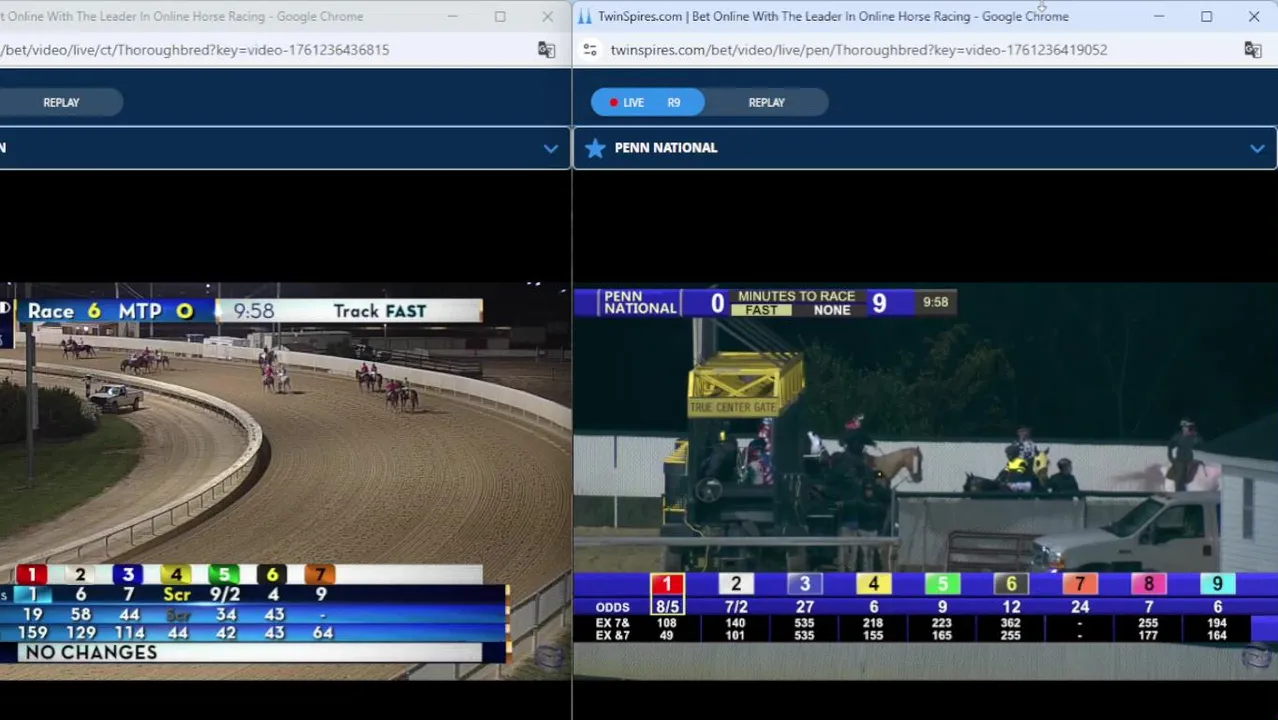Image resolution: width=1278 pixels, height=720 pixels.
Task: Click pink number 8 saddle cloth in Penn National odds
Action: coord(1148,585)
